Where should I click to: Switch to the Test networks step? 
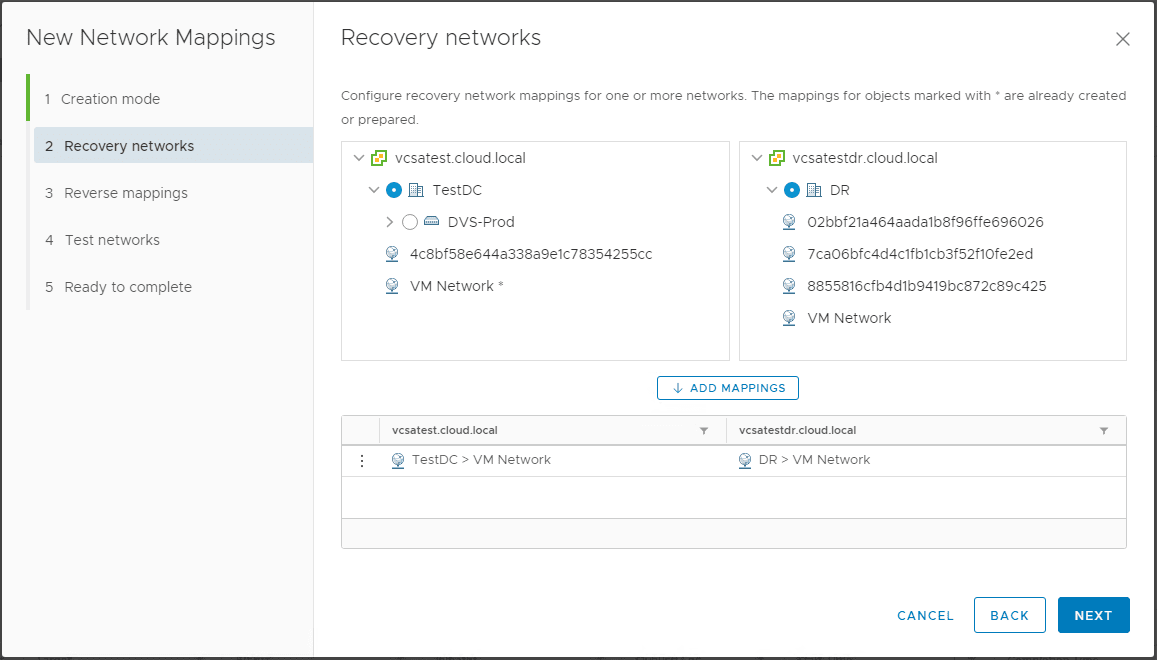(x=111, y=239)
